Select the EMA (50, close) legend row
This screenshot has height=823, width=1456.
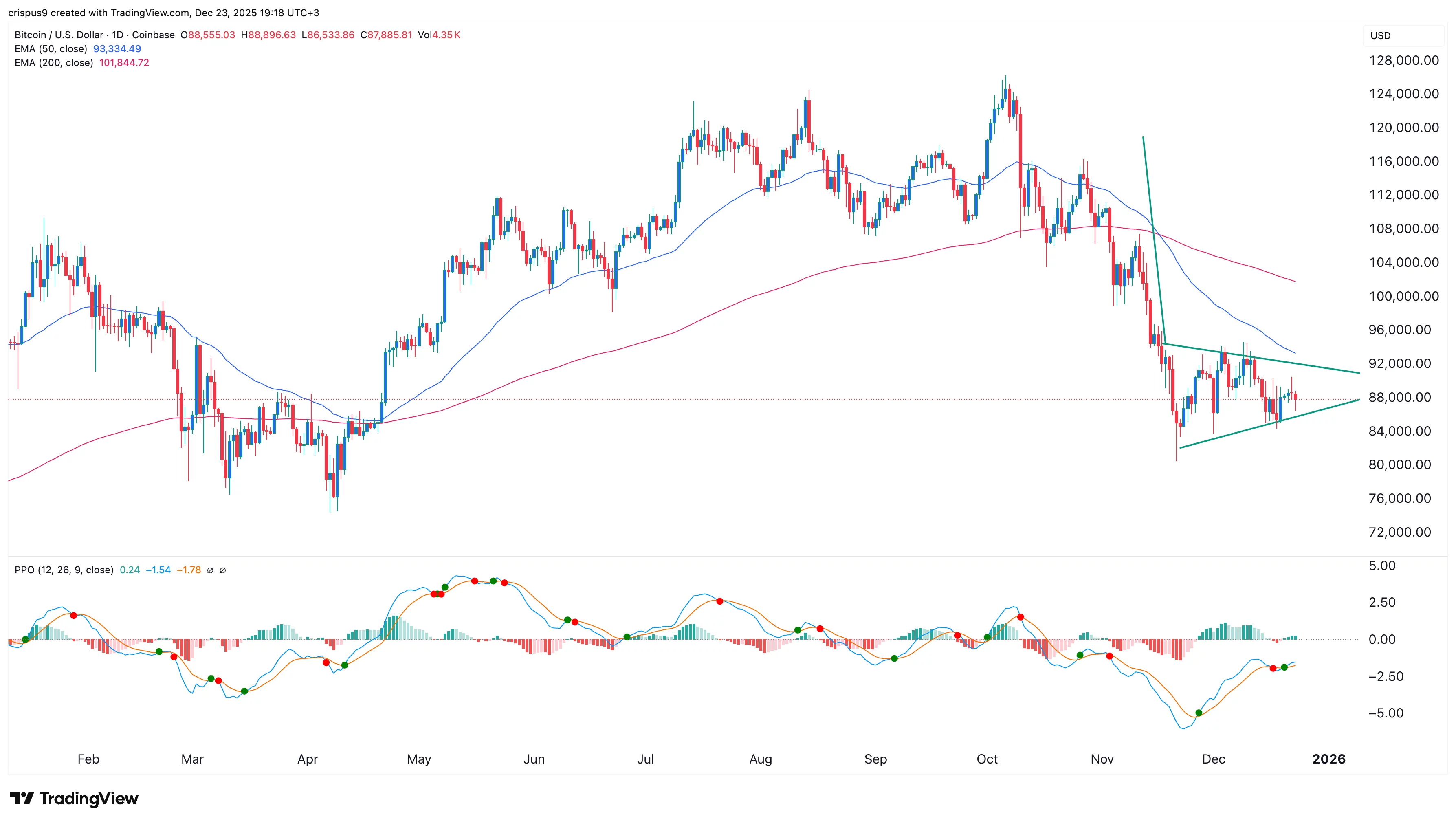click(51, 49)
